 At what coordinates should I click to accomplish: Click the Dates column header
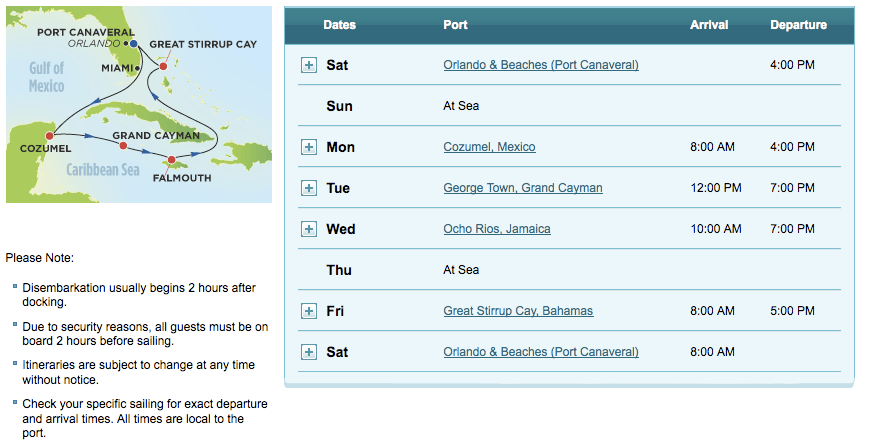pos(339,25)
